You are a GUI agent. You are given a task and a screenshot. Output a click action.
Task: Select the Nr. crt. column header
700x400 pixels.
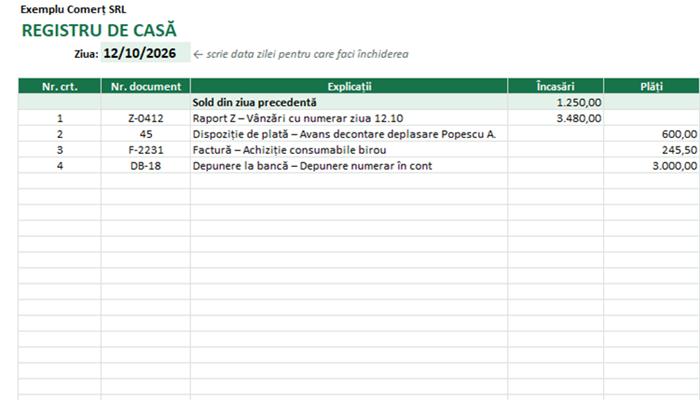click(x=60, y=86)
